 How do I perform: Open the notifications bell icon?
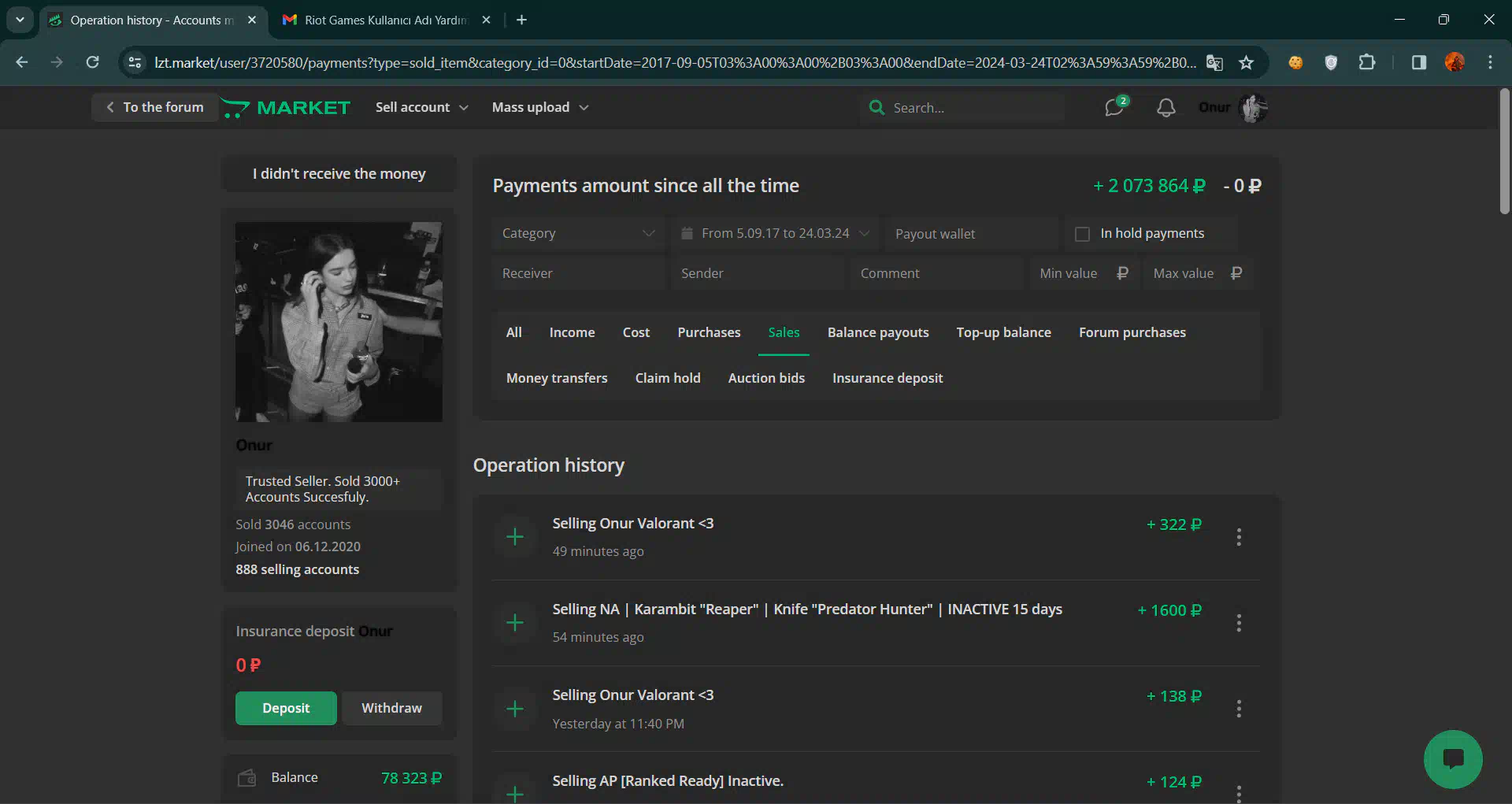(x=1166, y=107)
